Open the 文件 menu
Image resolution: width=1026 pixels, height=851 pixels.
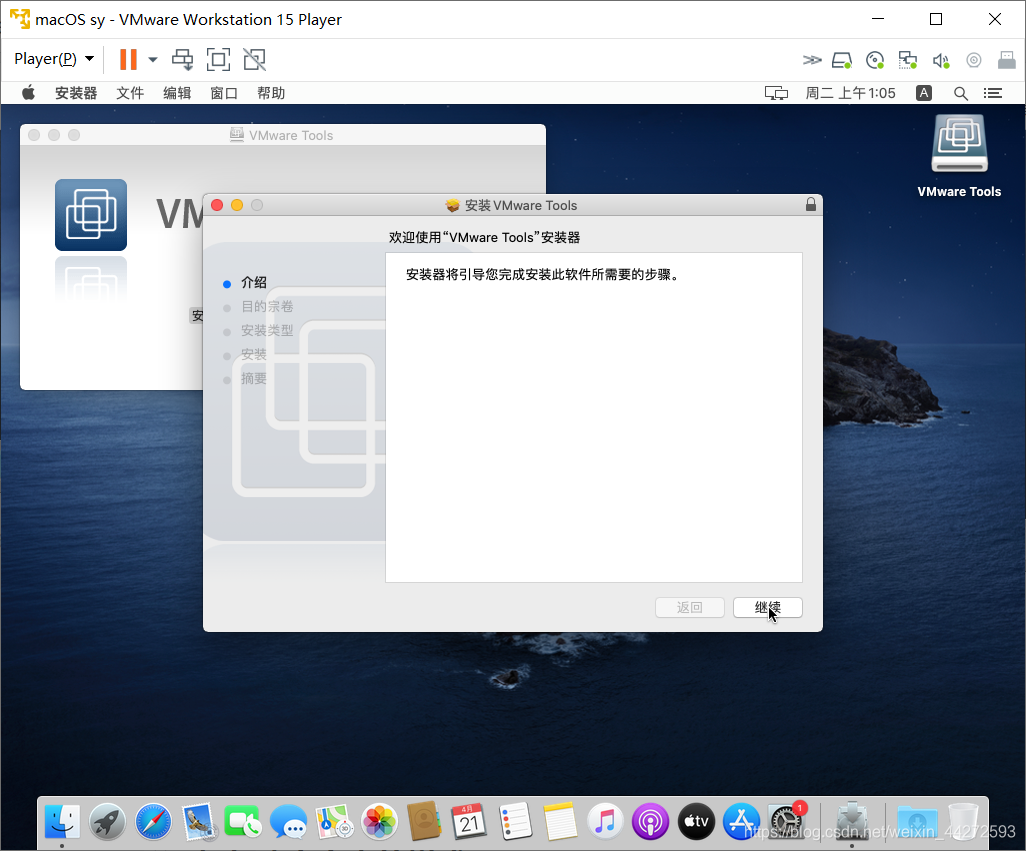[x=130, y=93]
